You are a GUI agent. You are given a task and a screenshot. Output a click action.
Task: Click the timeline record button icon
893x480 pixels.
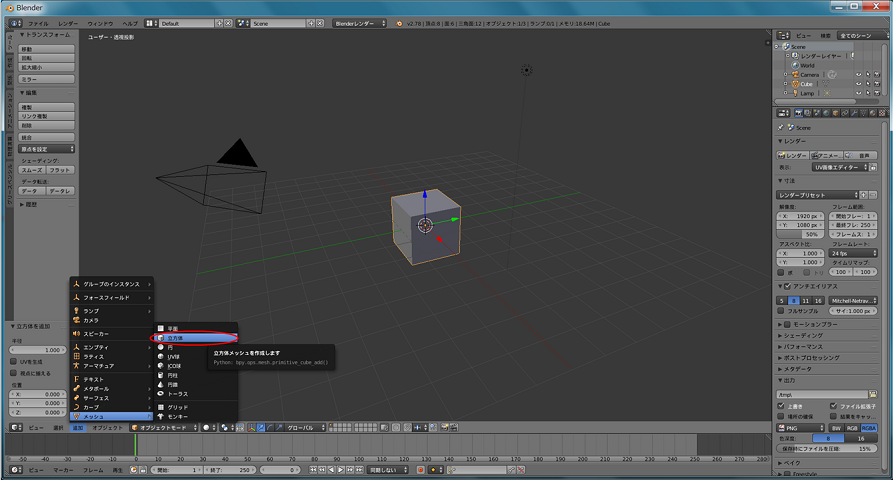coord(421,469)
